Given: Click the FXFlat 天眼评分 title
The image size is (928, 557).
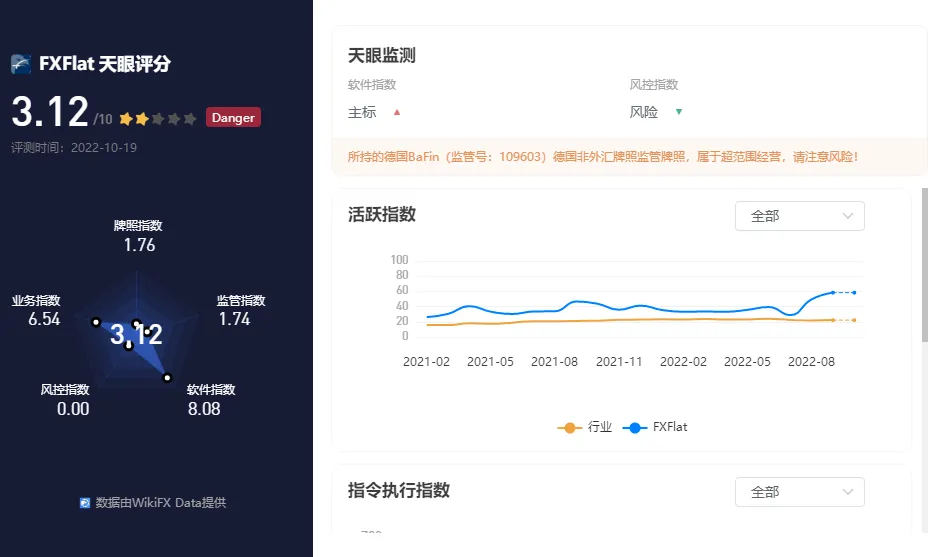Looking at the screenshot, I should click(105, 64).
